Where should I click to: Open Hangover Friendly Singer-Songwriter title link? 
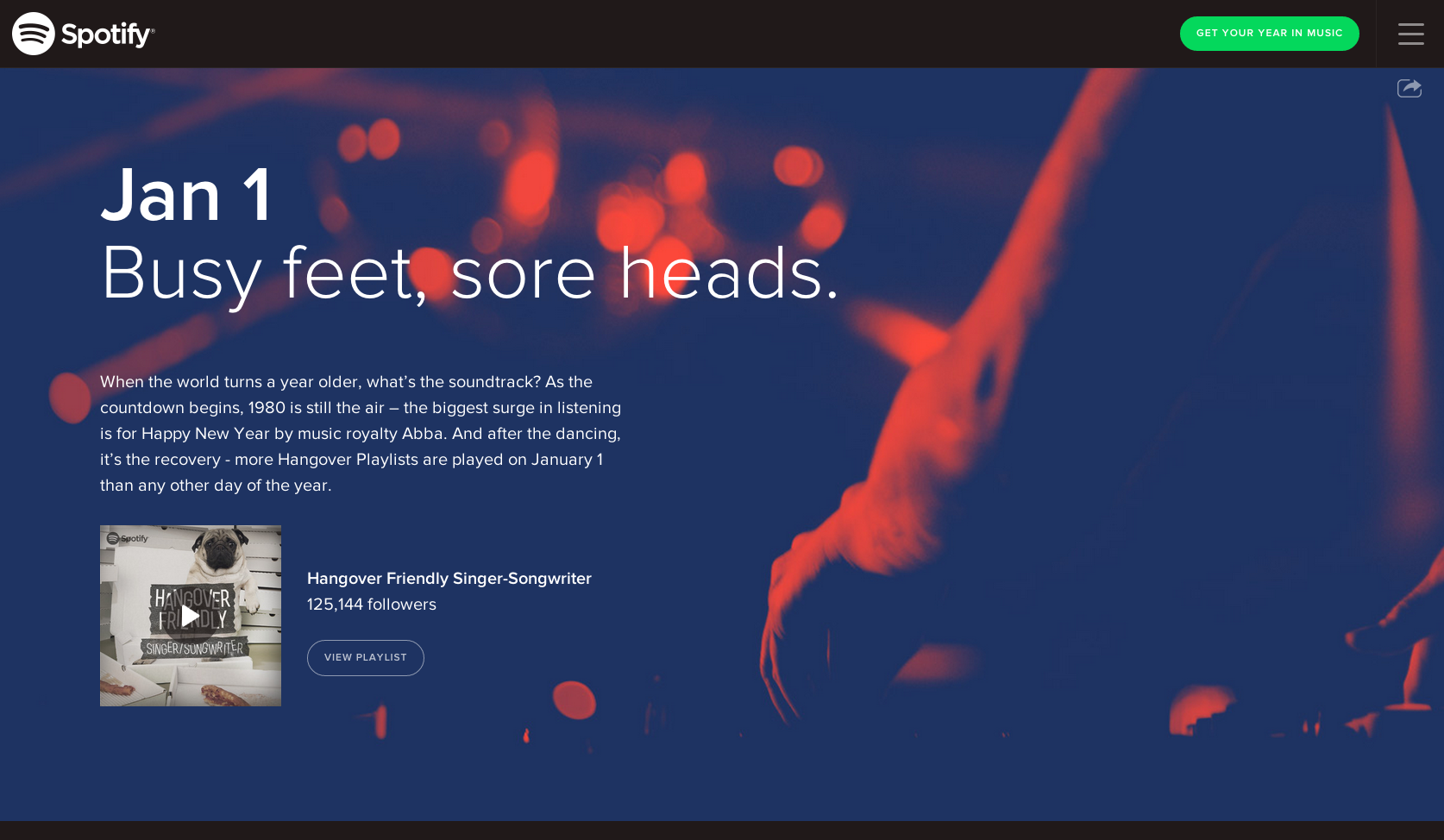pyautogui.click(x=449, y=579)
